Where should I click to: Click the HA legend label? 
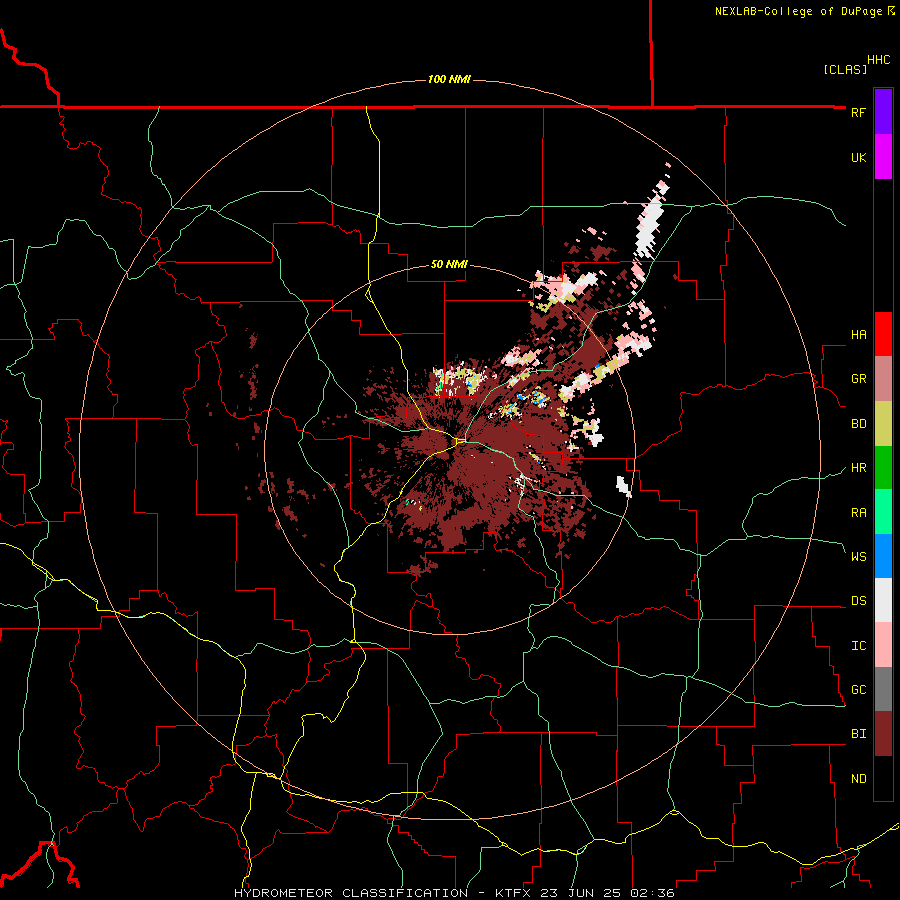click(x=858, y=334)
